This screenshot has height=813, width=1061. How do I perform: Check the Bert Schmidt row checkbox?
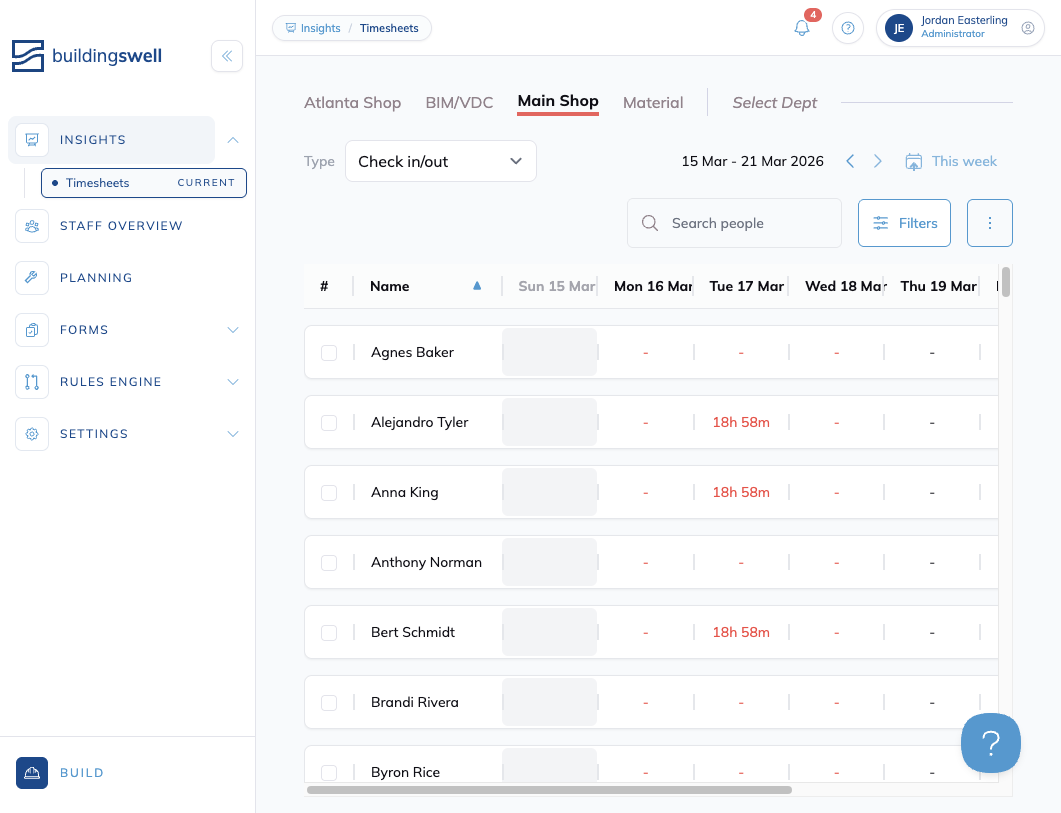[x=329, y=633]
